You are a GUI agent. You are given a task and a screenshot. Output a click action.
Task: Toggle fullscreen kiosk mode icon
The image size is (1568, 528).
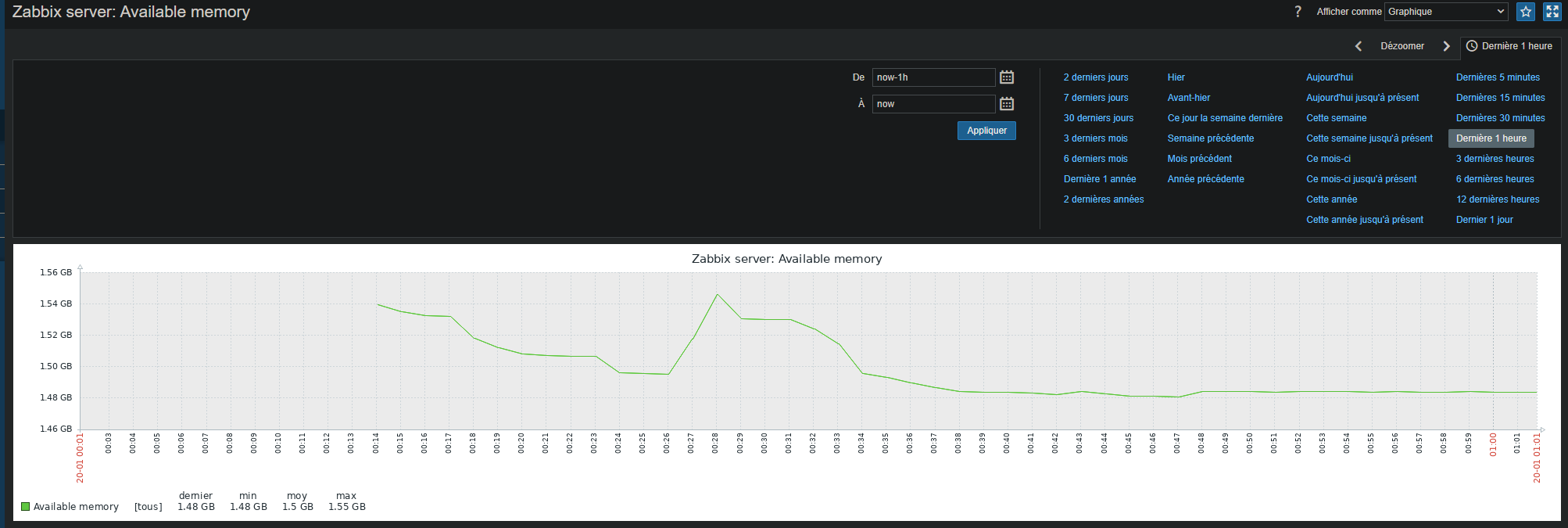click(1552, 12)
